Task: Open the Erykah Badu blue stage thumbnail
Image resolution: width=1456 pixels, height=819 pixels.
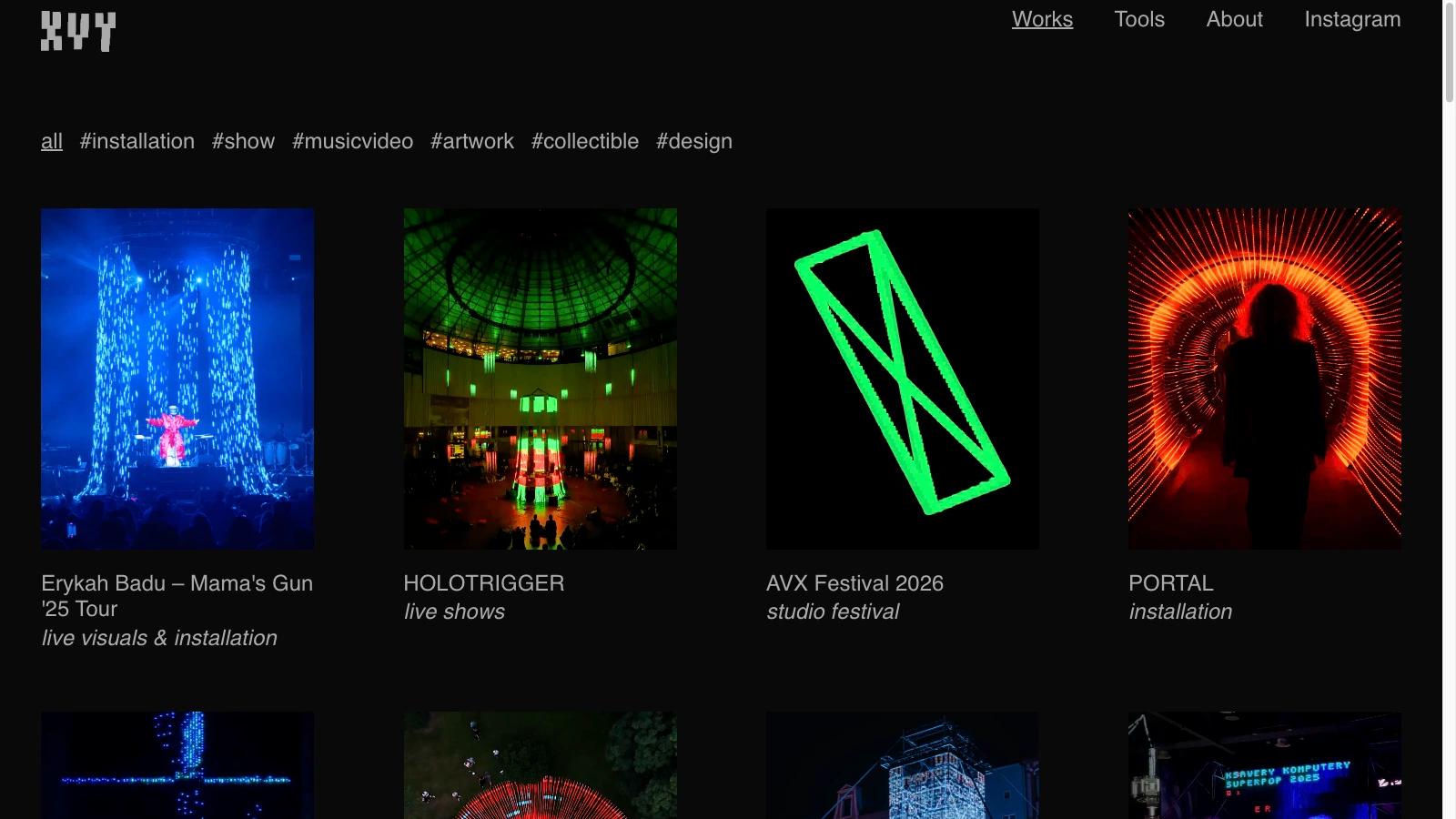Action: point(177,379)
